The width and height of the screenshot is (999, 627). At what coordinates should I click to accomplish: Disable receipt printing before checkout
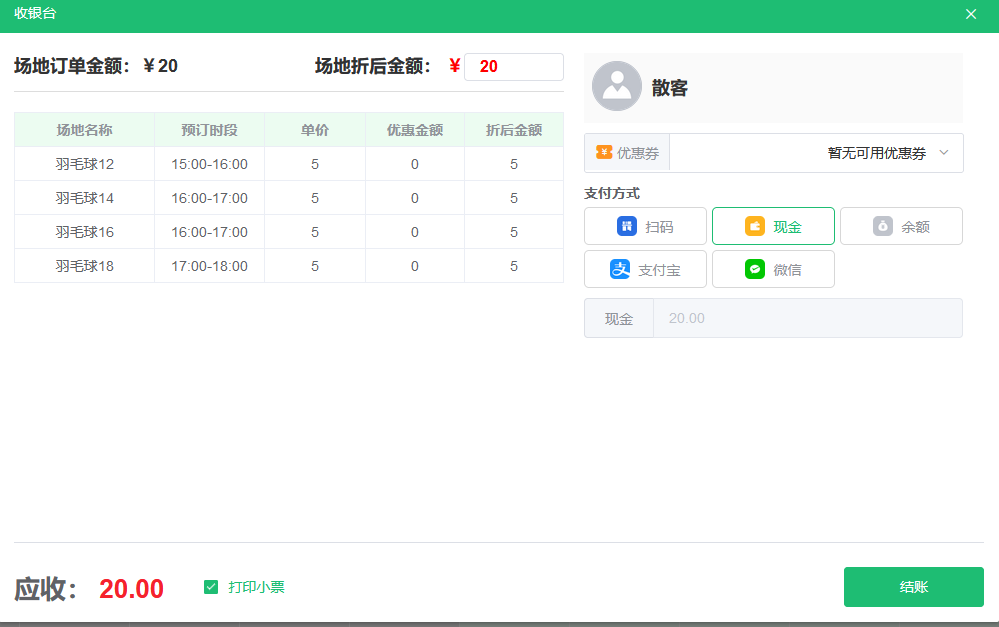coord(210,587)
